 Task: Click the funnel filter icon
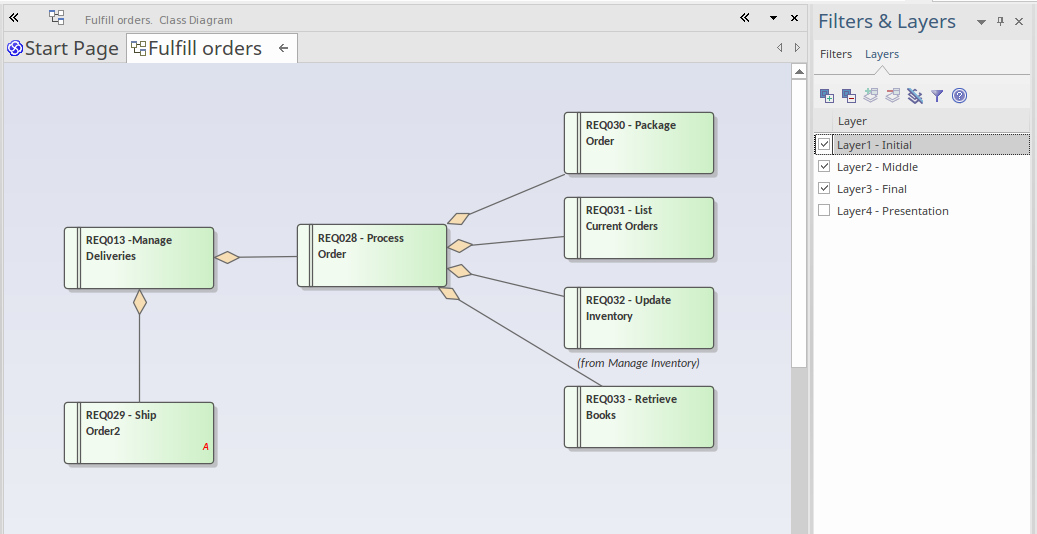(x=937, y=96)
